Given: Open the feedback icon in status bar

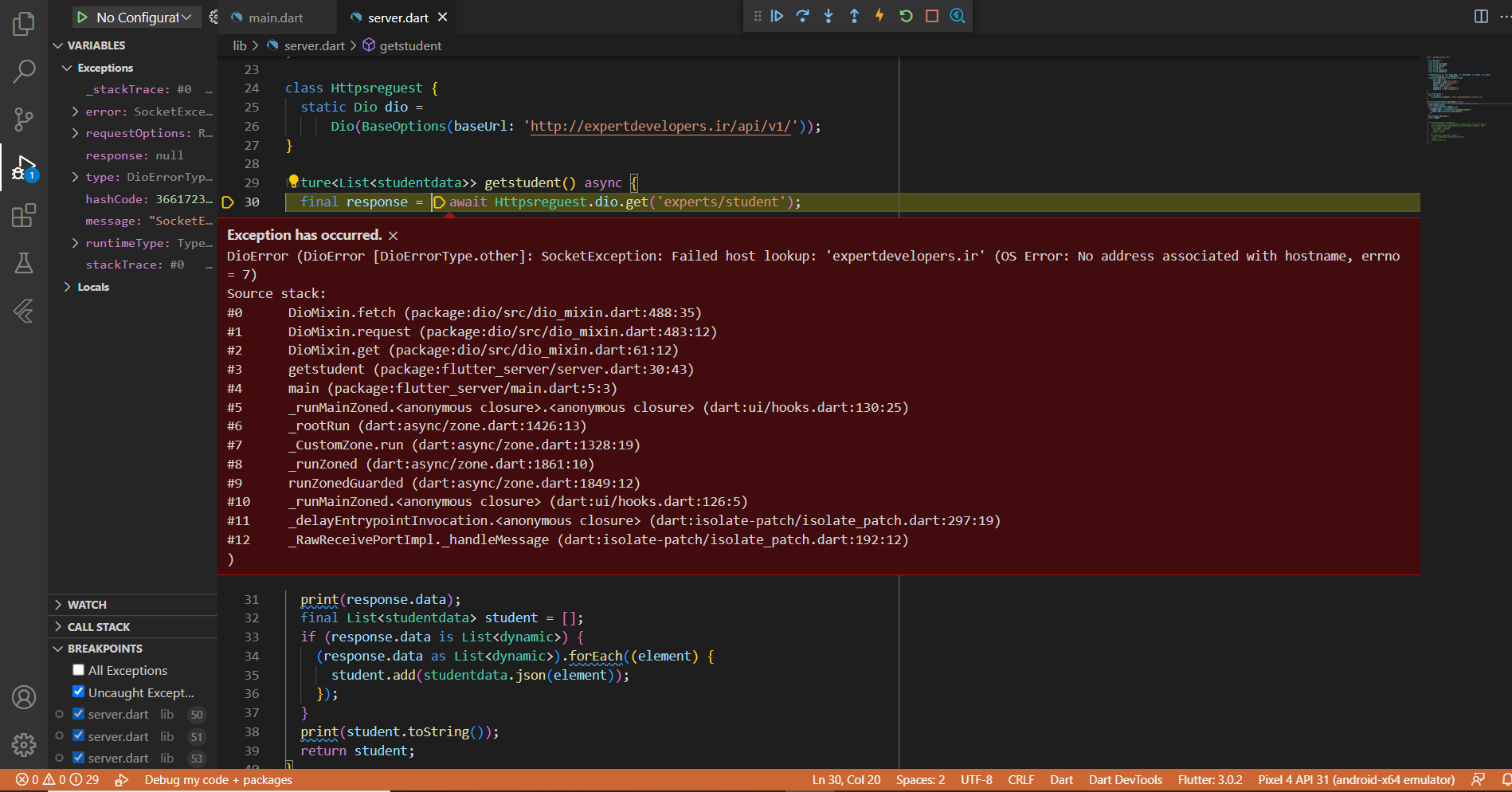Looking at the screenshot, I should tap(1479, 779).
